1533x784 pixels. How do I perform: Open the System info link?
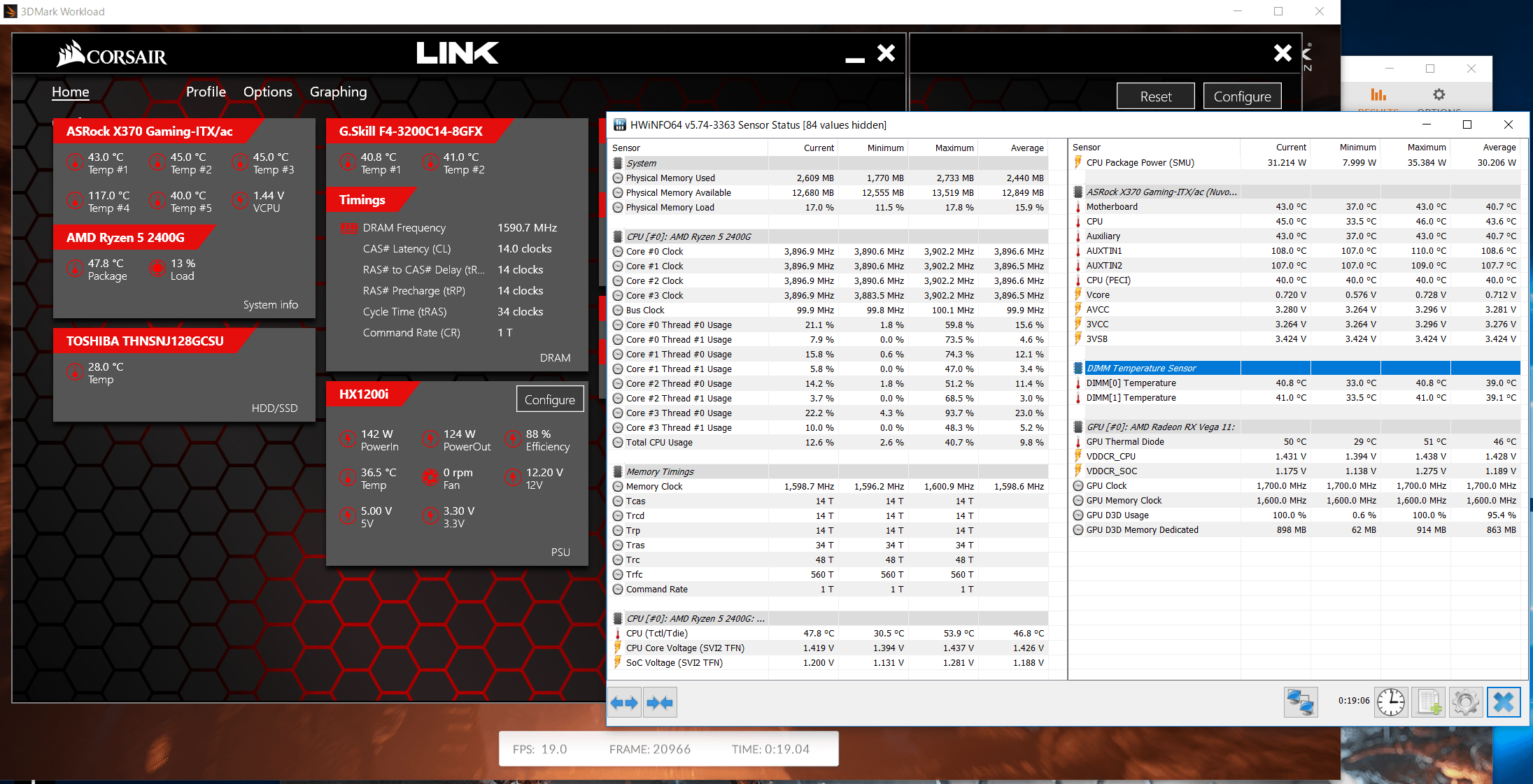(x=271, y=305)
